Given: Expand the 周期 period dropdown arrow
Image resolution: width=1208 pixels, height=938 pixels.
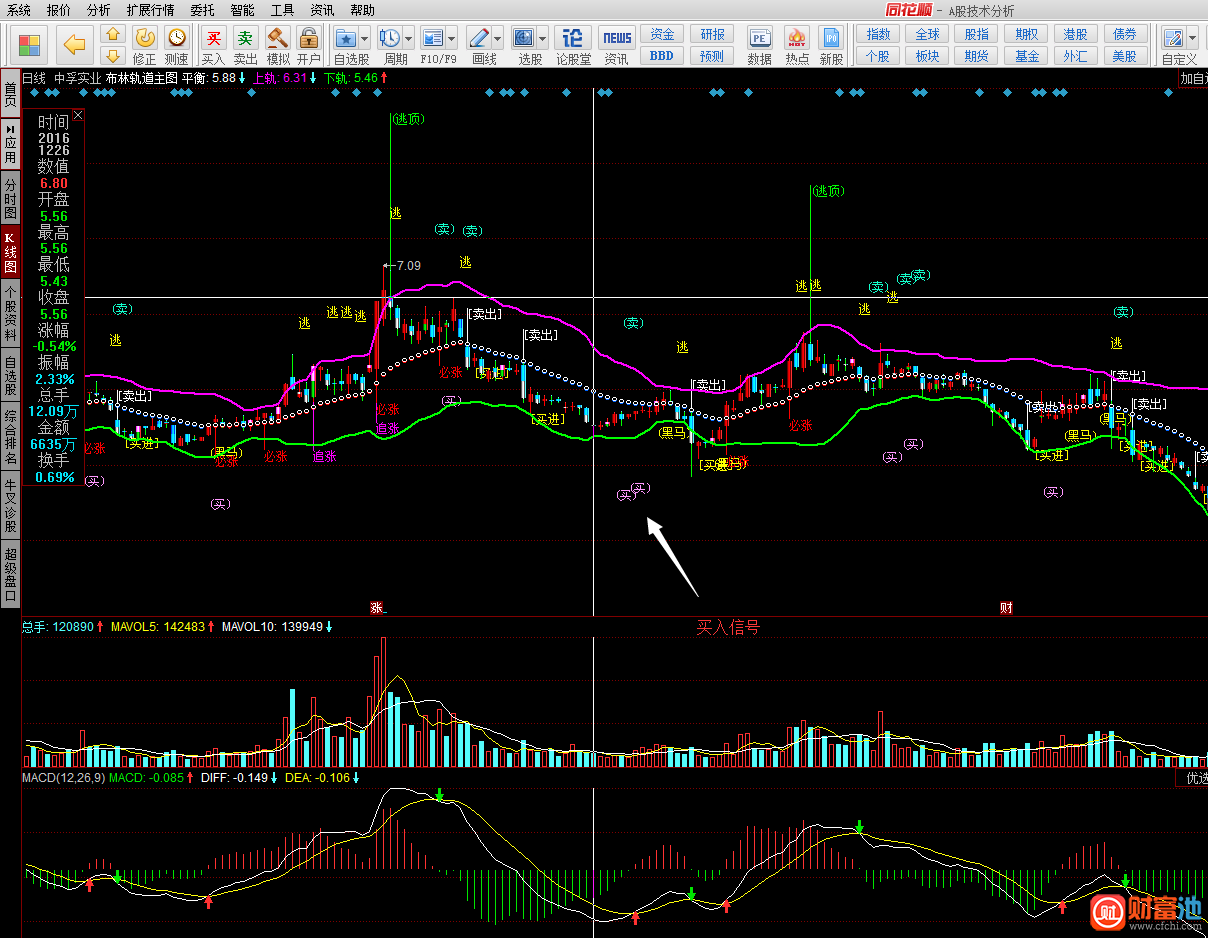Looking at the screenshot, I should pyautogui.click(x=408, y=38).
